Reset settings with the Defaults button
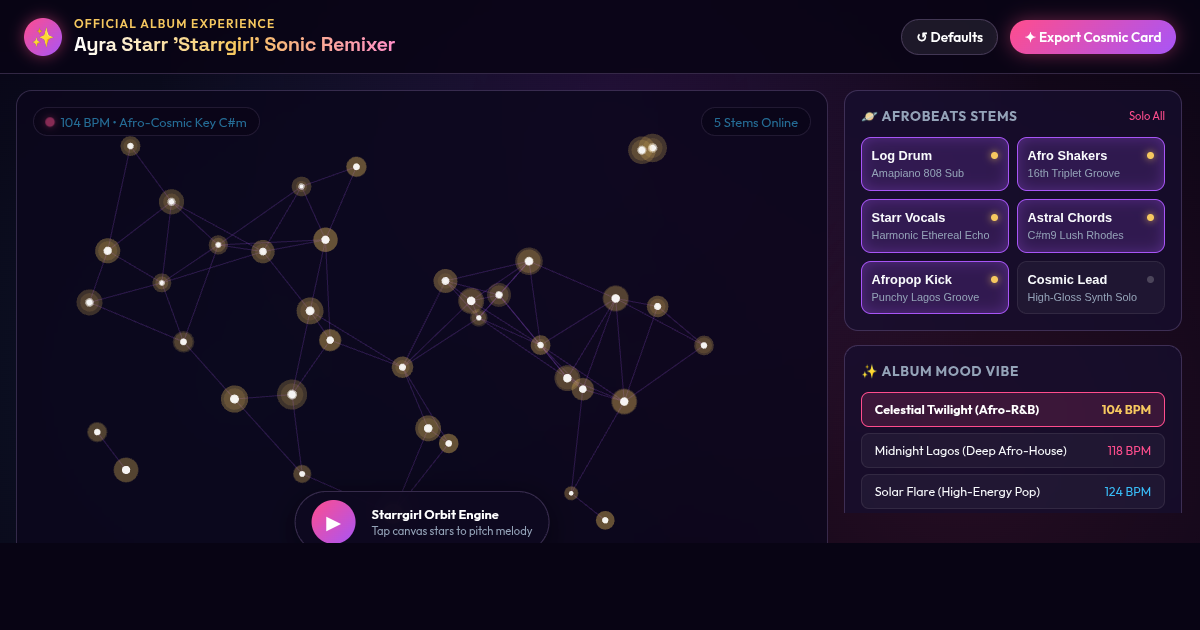Viewport: 1200px width, 630px height. coord(949,37)
